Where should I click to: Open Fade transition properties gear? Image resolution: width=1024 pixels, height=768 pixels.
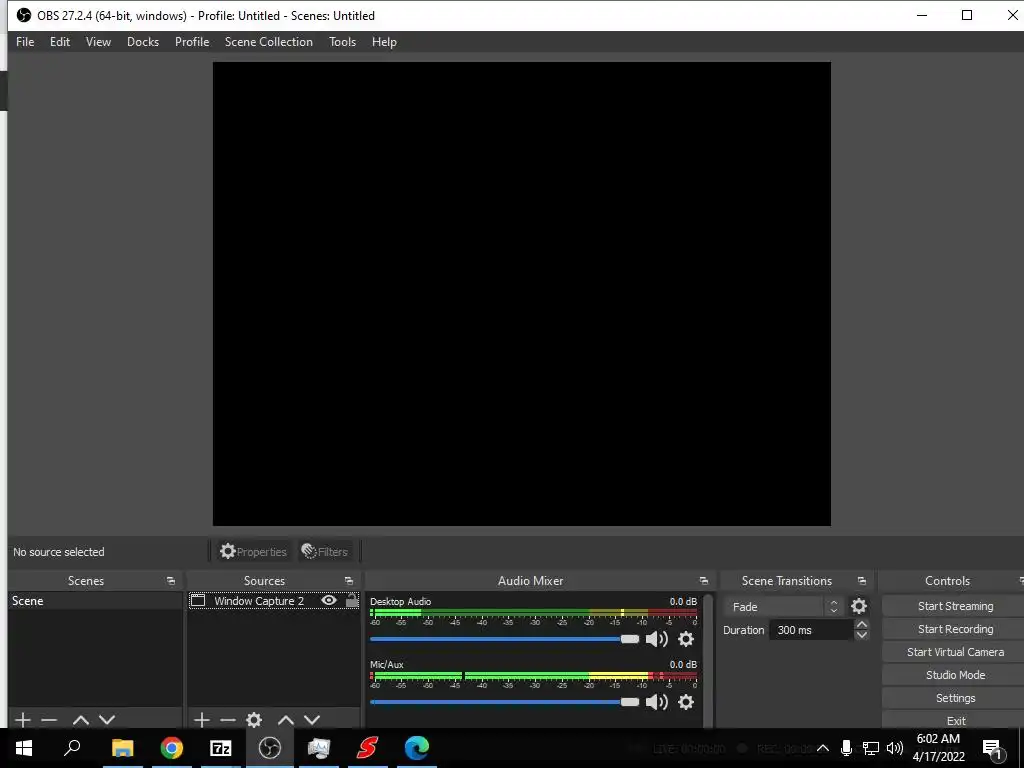click(859, 606)
